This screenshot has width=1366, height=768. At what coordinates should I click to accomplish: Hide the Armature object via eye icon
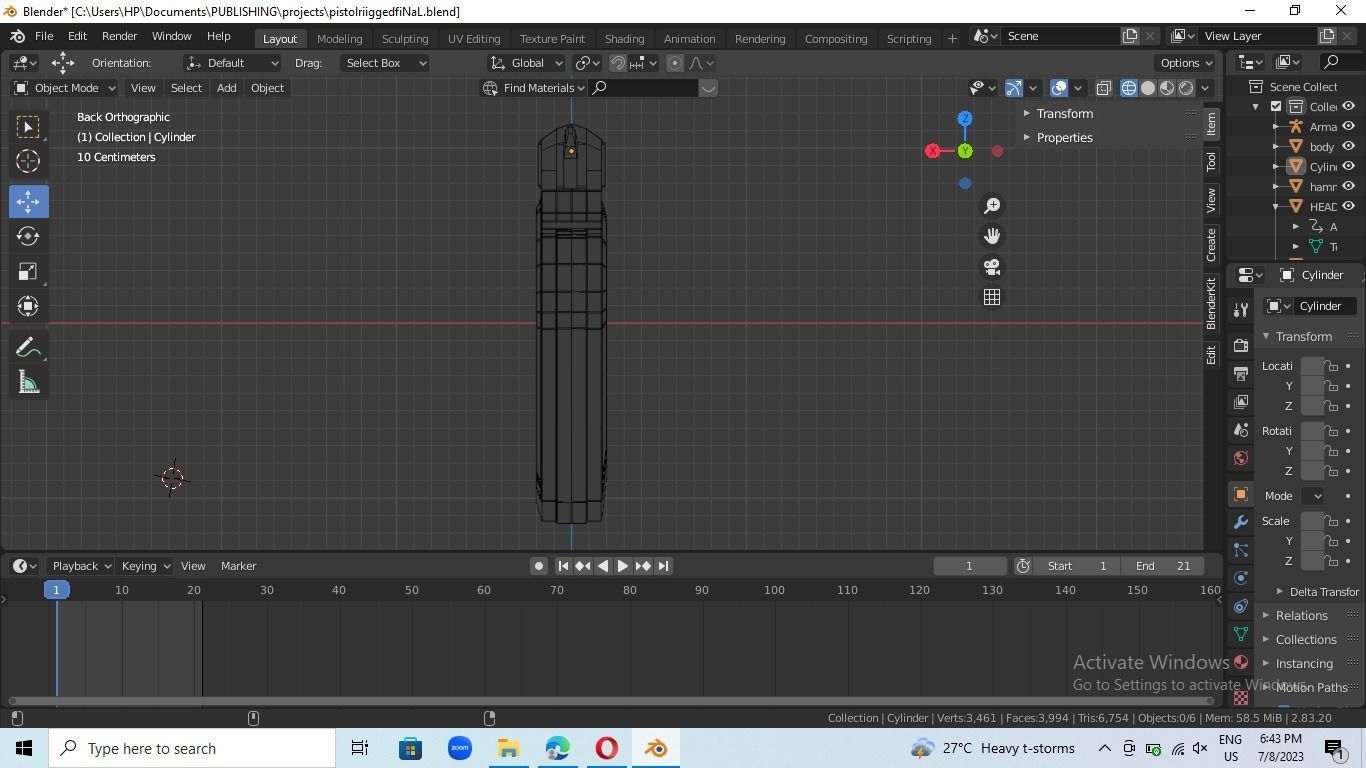(x=1348, y=126)
